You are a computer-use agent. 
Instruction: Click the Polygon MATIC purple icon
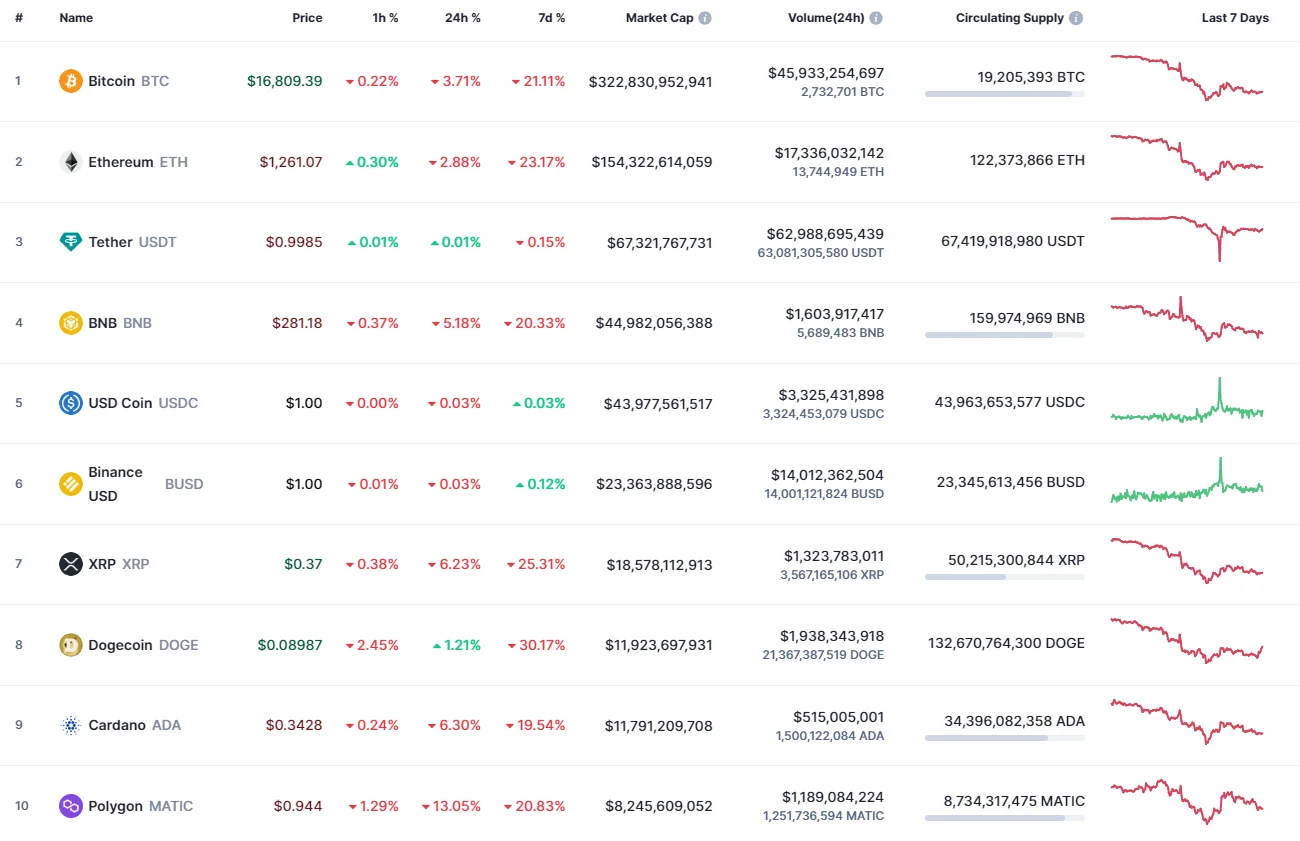[x=69, y=805]
